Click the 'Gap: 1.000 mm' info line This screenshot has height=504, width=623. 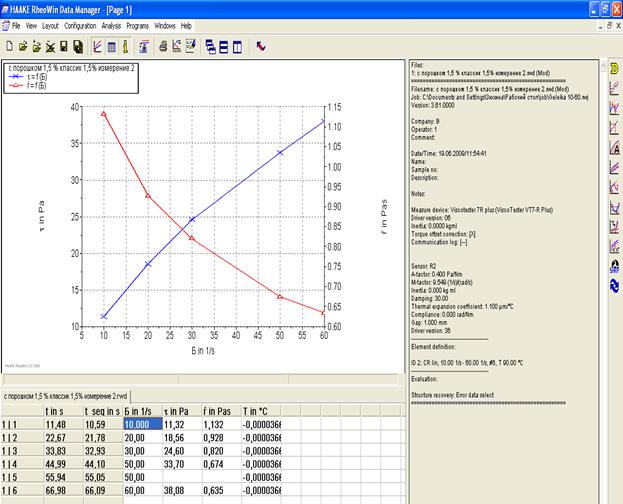(x=429, y=322)
